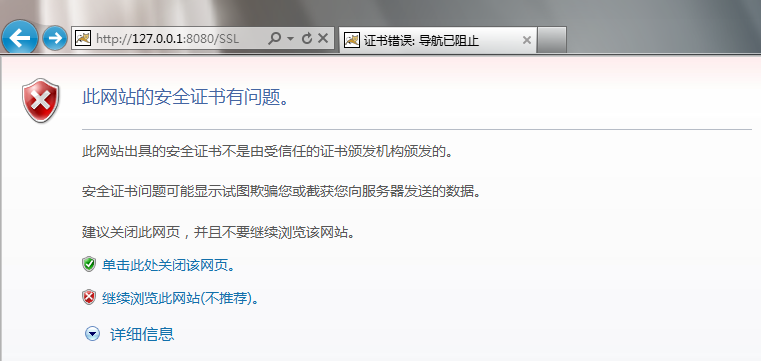Expand 详细信息 with the arrow button

click(x=92, y=334)
